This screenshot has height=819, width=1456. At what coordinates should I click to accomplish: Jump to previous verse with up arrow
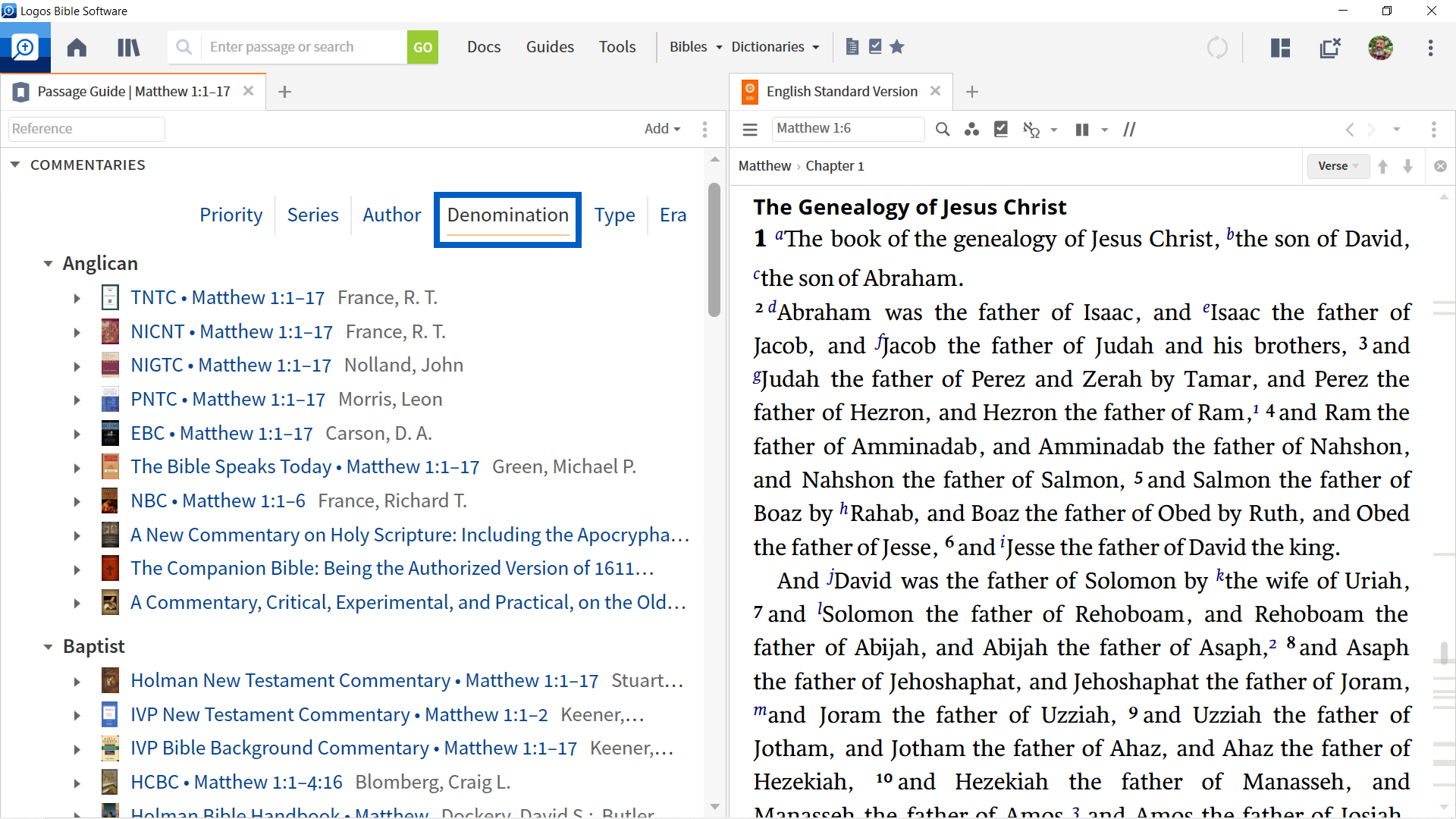1382,166
